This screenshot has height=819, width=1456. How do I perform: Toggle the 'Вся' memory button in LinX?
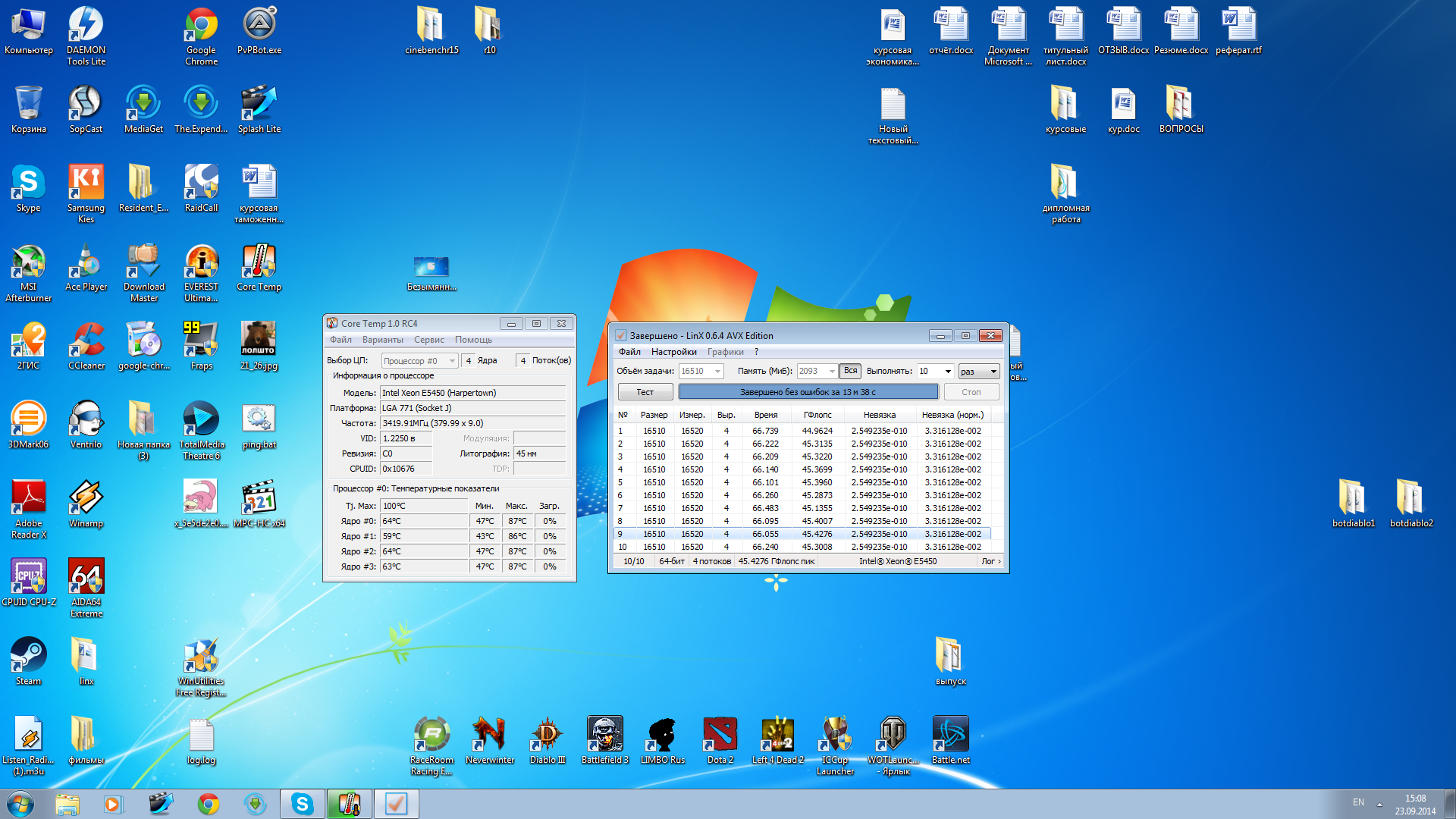(850, 371)
